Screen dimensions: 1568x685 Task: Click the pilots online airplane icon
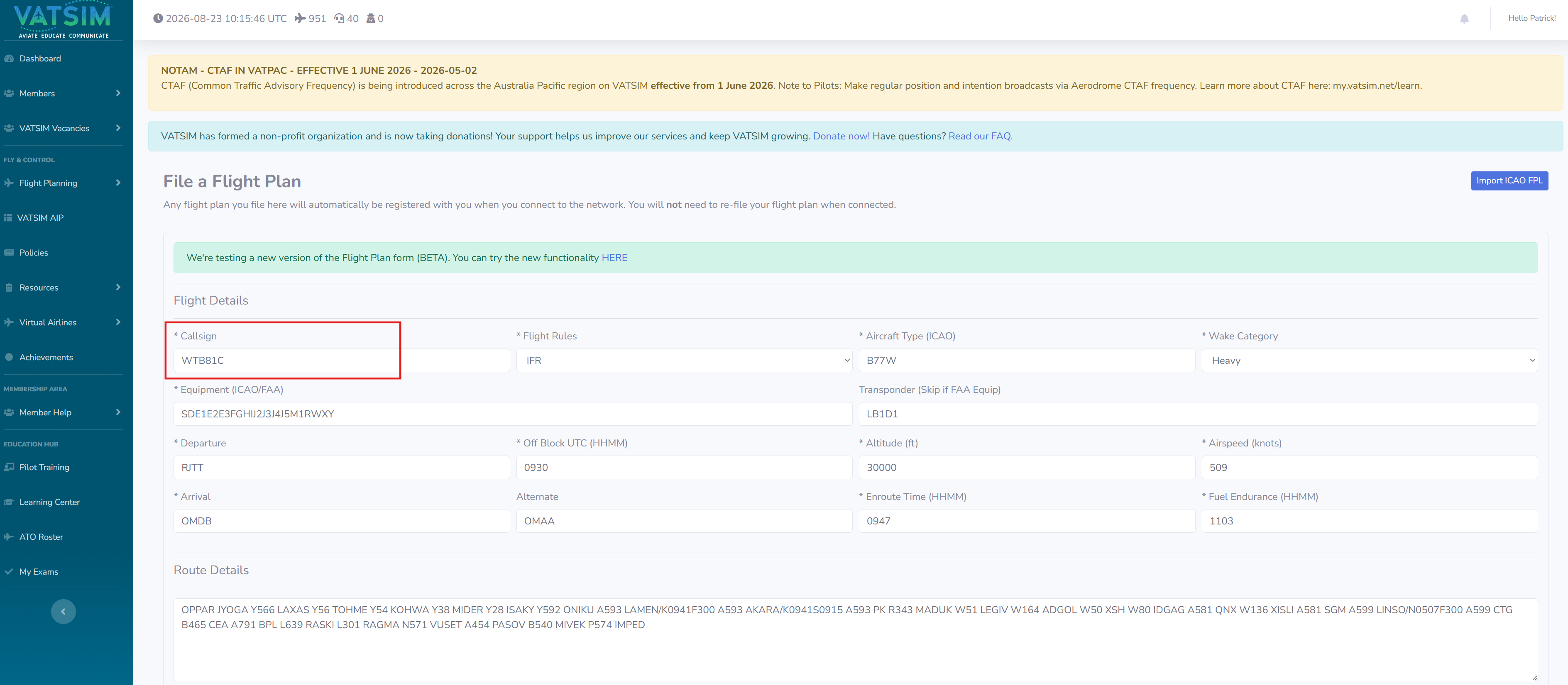pos(300,18)
